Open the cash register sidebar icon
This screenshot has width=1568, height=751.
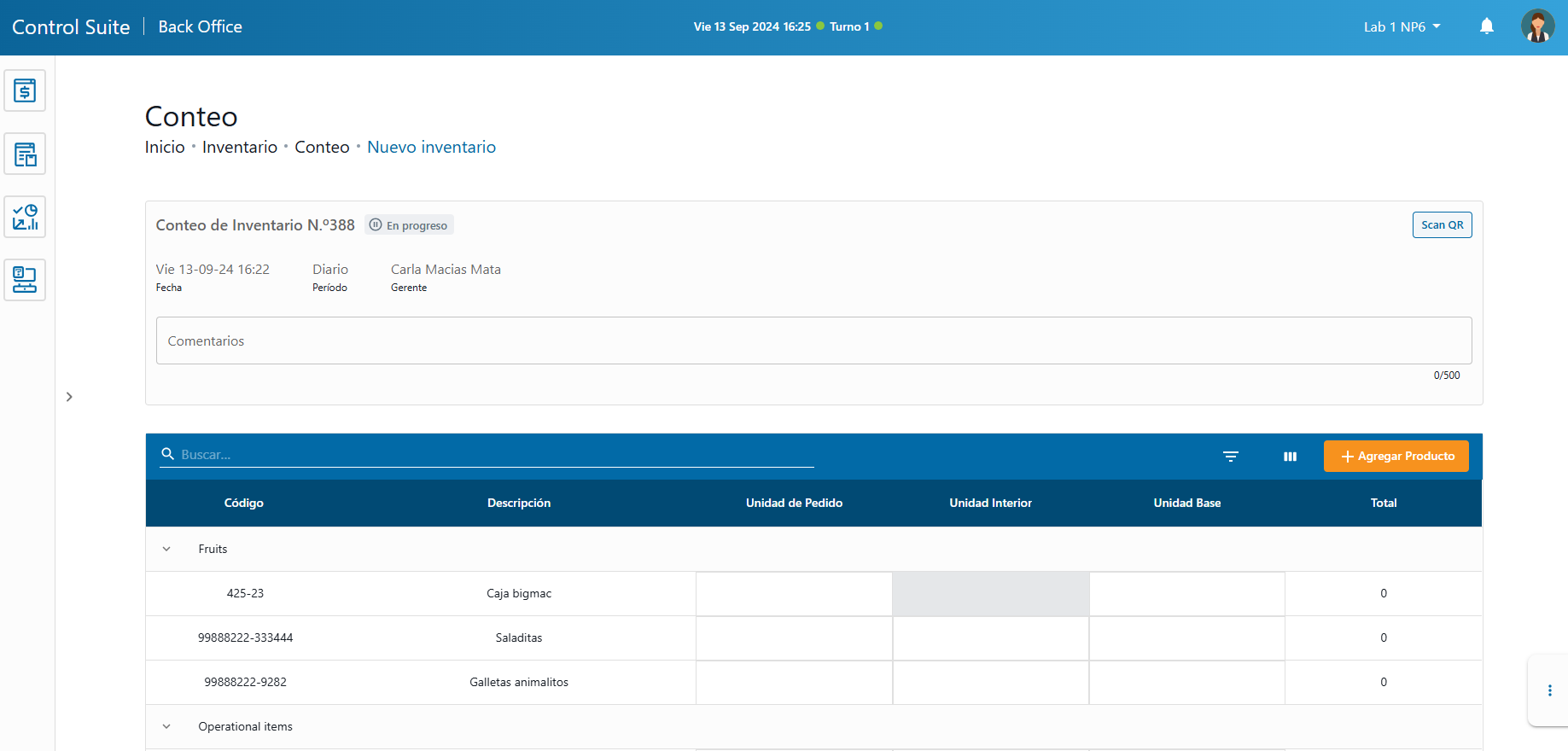25,90
